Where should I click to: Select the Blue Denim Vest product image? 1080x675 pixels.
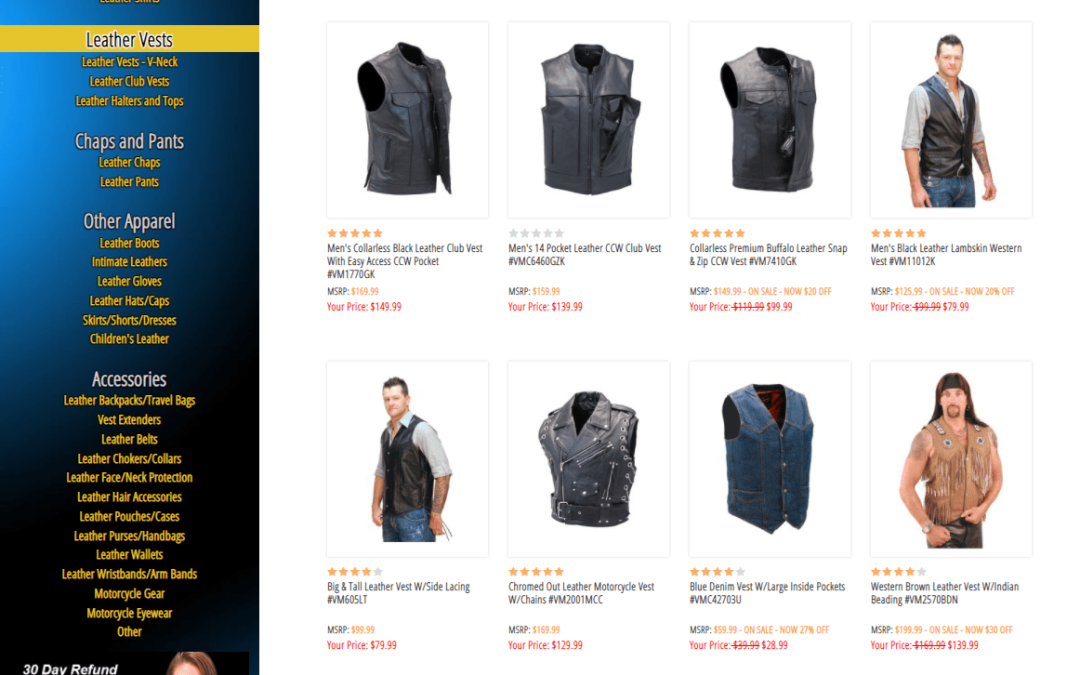(x=769, y=459)
